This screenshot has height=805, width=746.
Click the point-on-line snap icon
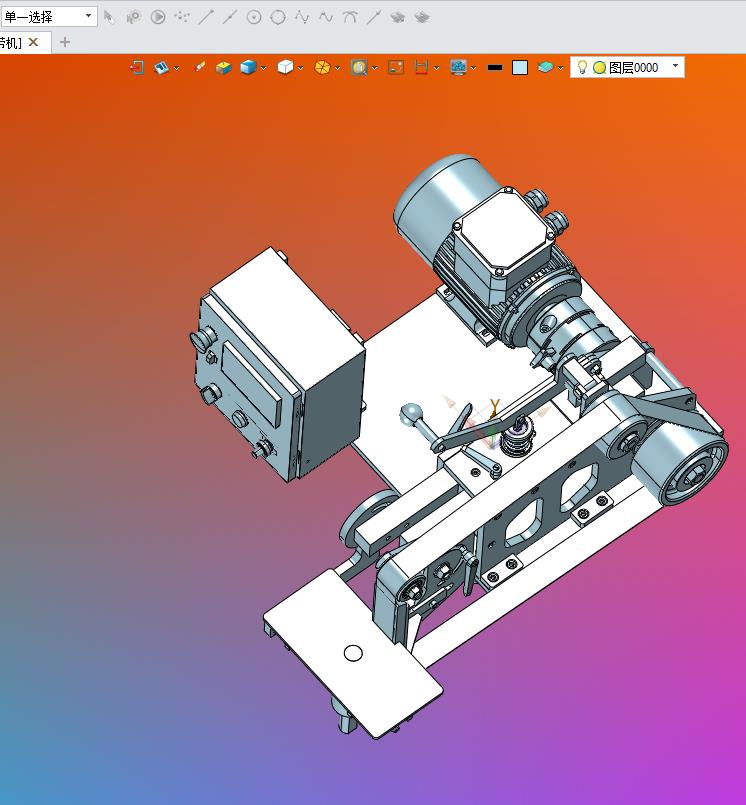(373, 17)
